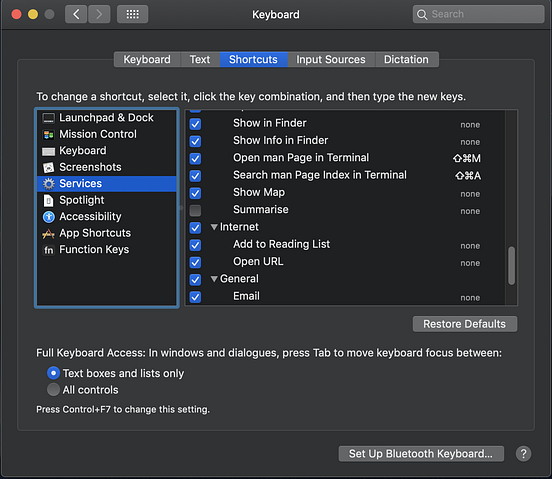
Task: Click the help question mark button
Action: 523,454
